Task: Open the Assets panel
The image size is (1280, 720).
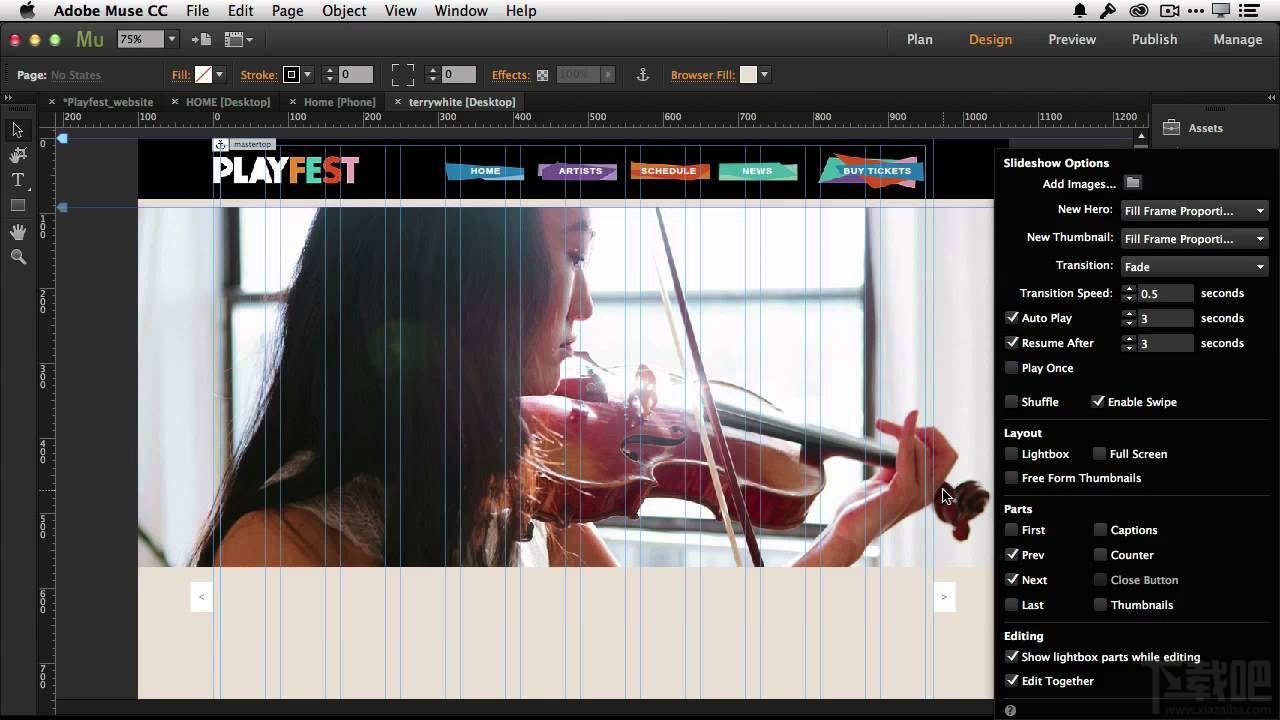Action: coord(1205,128)
